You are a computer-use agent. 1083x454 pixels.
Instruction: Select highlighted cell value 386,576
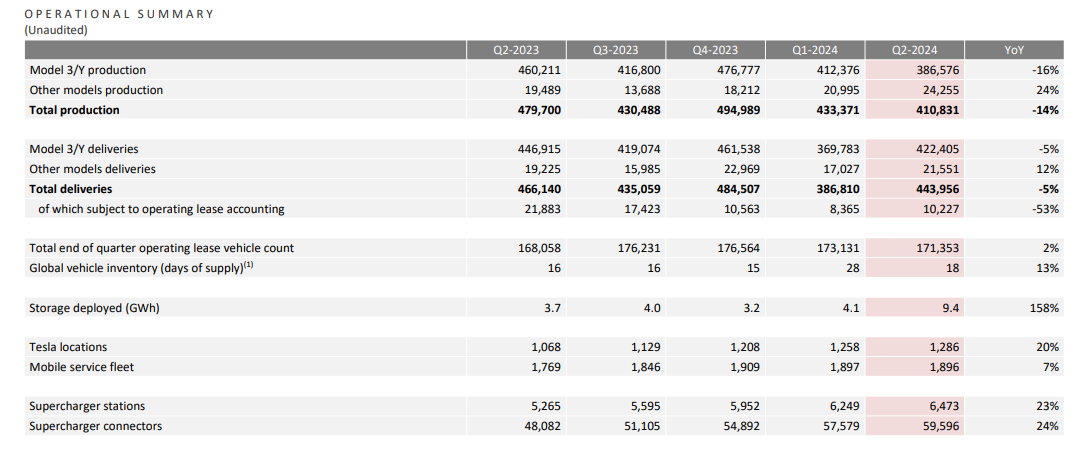pos(937,70)
